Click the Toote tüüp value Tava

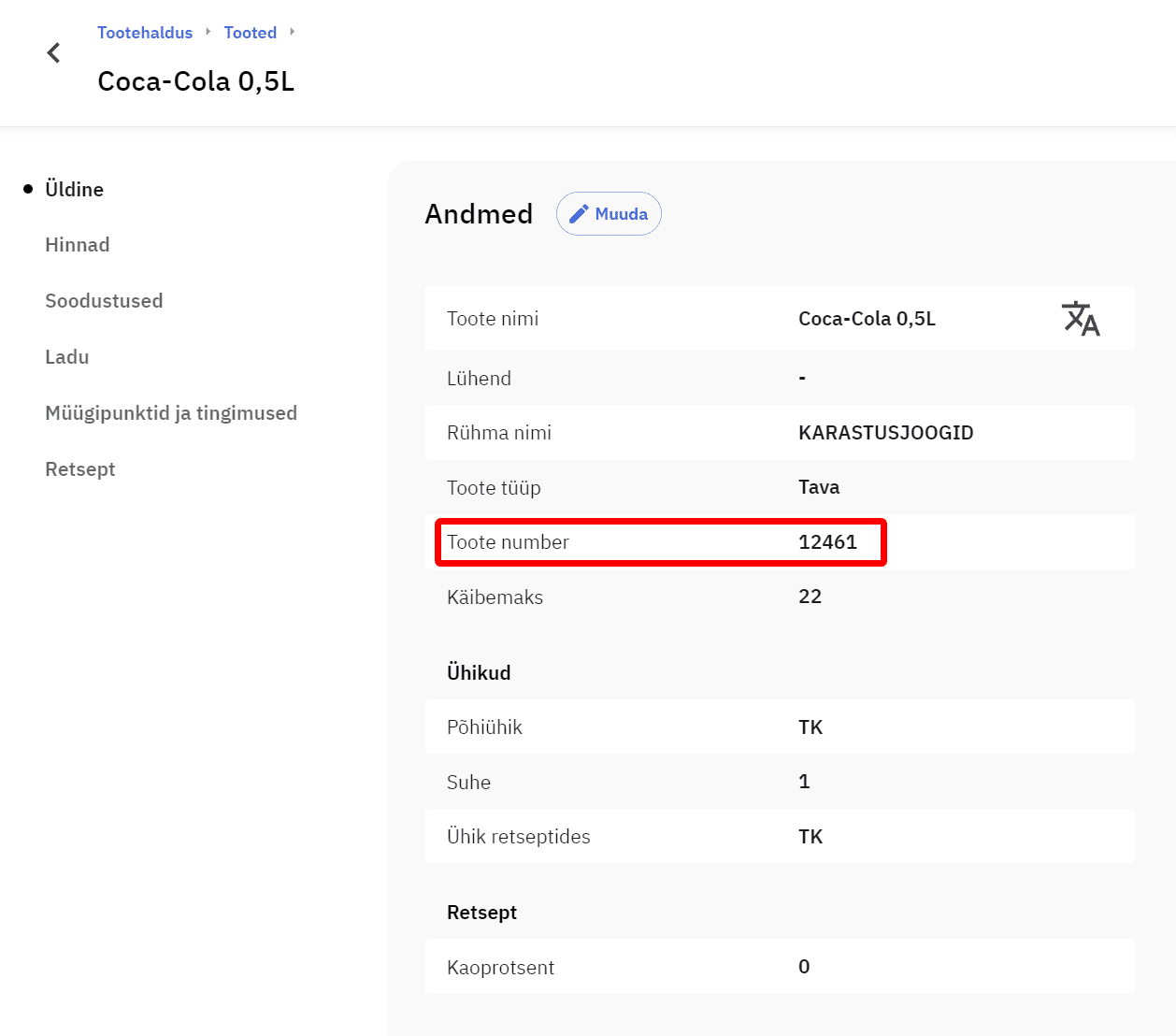(819, 487)
